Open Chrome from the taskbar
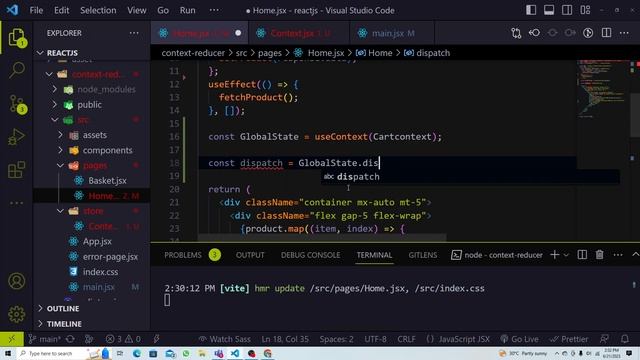This screenshot has width=640, height=360. click(268, 353)
